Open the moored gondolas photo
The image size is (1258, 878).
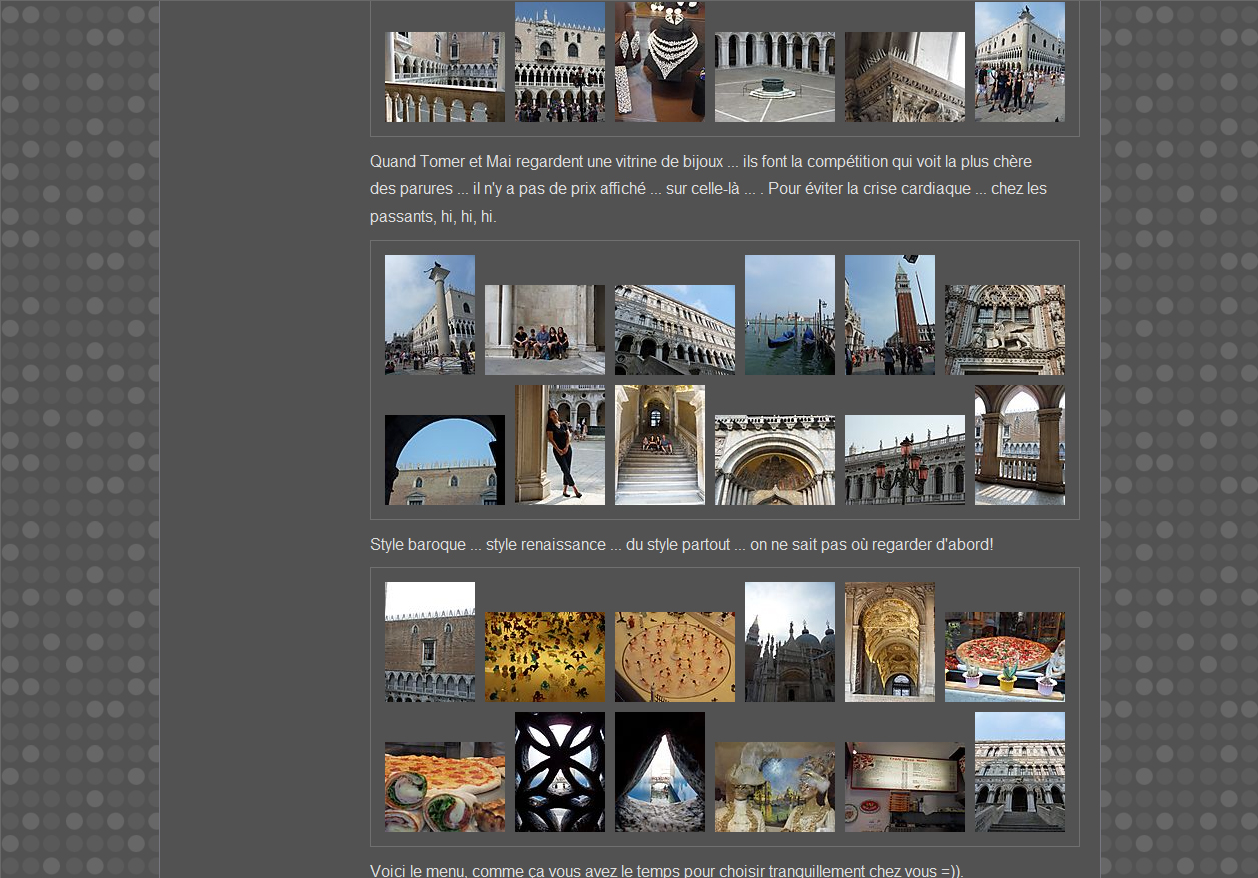click(x=789, y=315)
